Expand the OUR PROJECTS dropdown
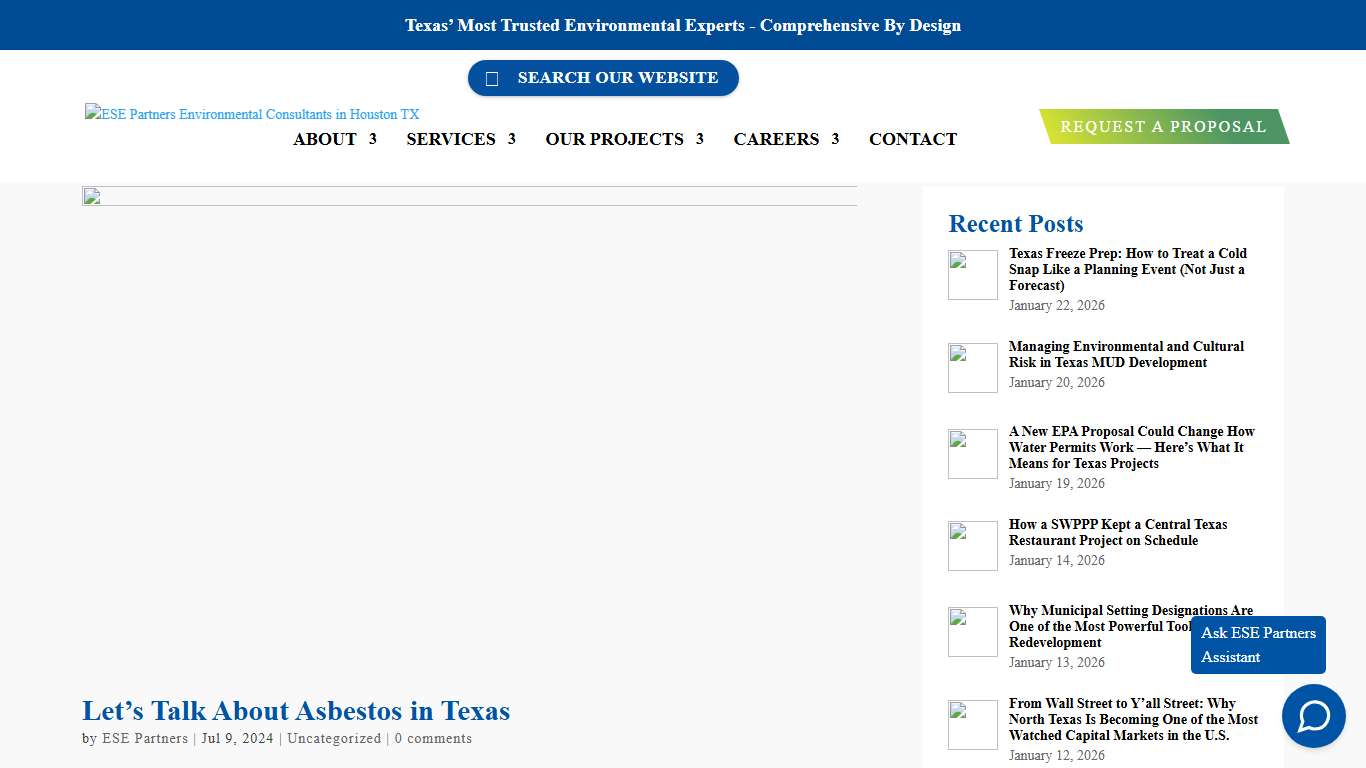This screenshot has height=768, width=1366. [x=613, y=139]
